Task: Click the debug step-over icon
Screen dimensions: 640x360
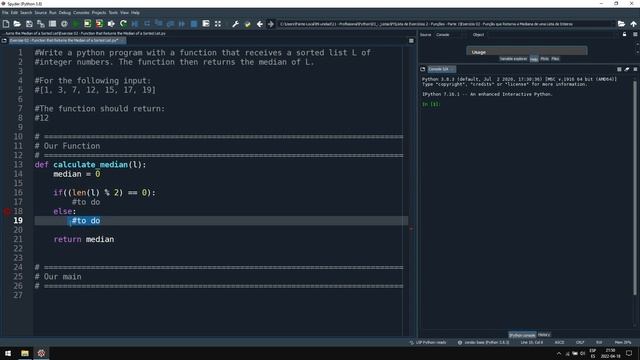Action: [x=147, y=24]
